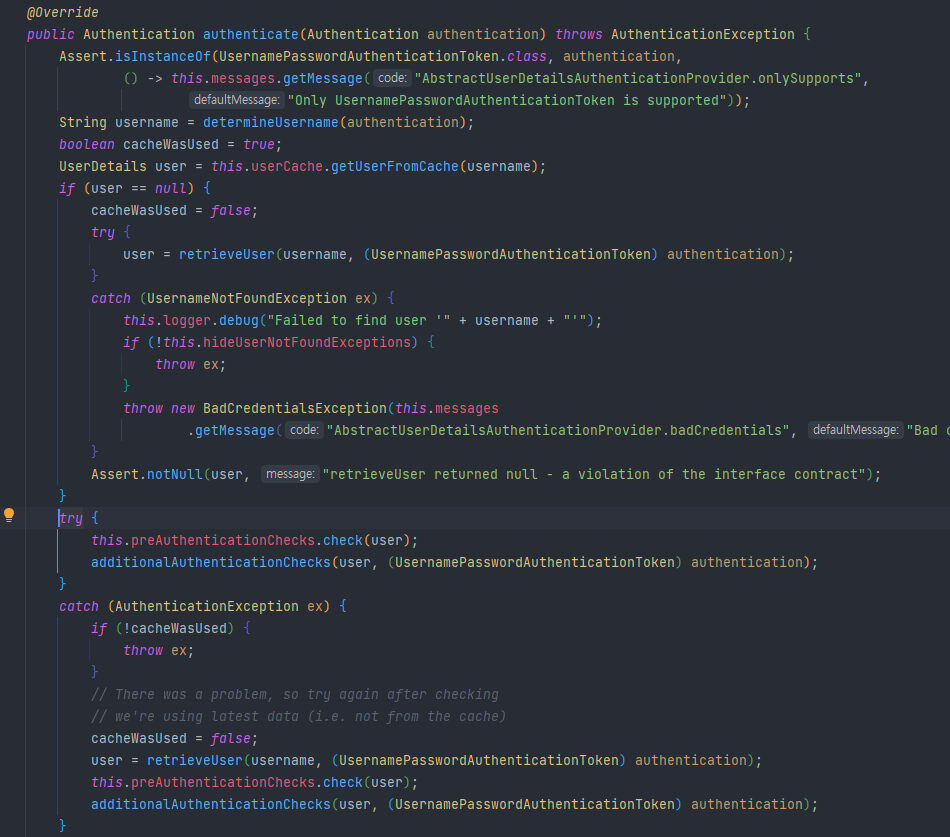
Task: Click 'notNull' in the Assert call
Action: (x=175, y=475)
